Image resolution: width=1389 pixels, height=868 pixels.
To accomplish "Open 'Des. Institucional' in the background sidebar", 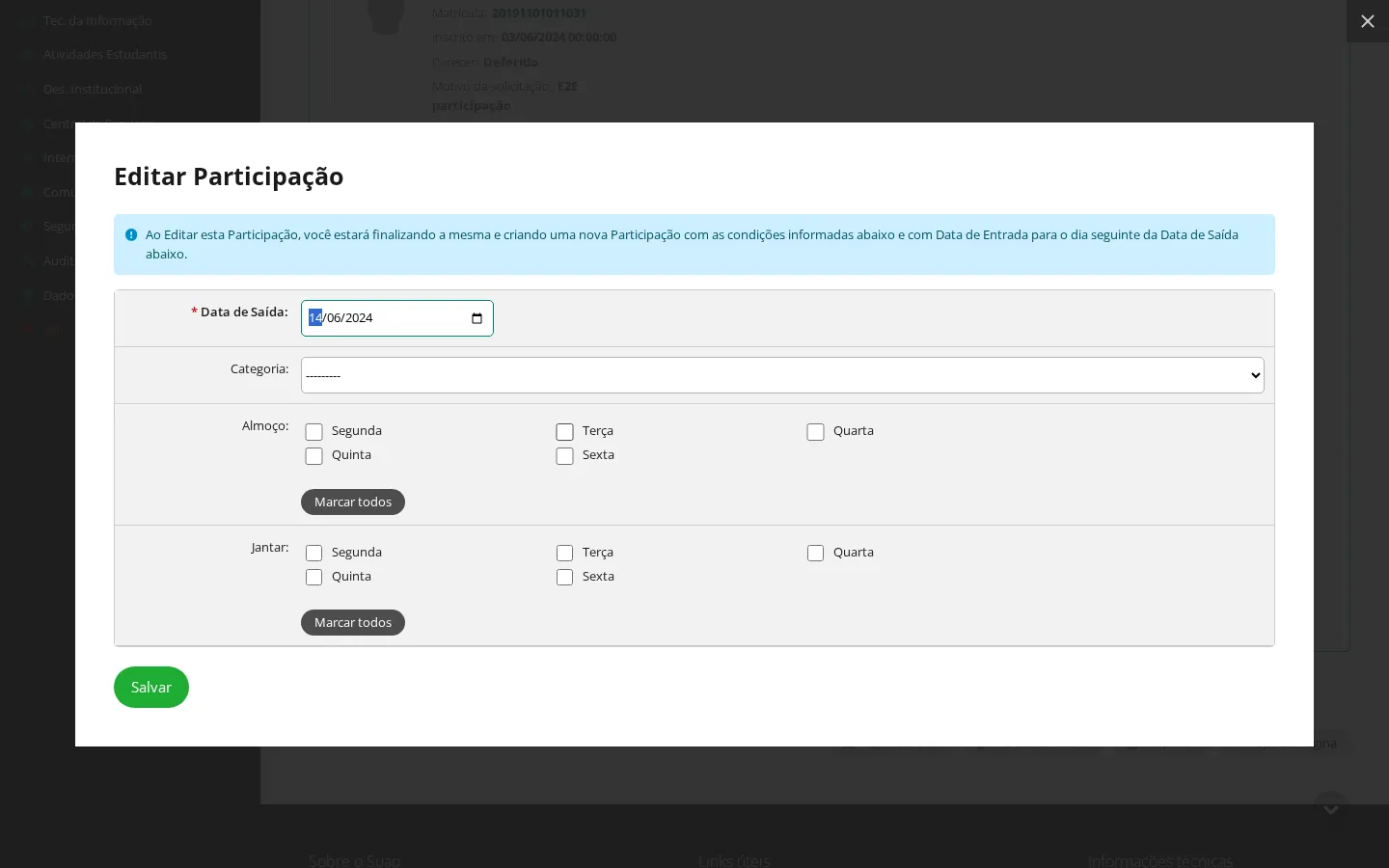I will click(x=93, y=89).
